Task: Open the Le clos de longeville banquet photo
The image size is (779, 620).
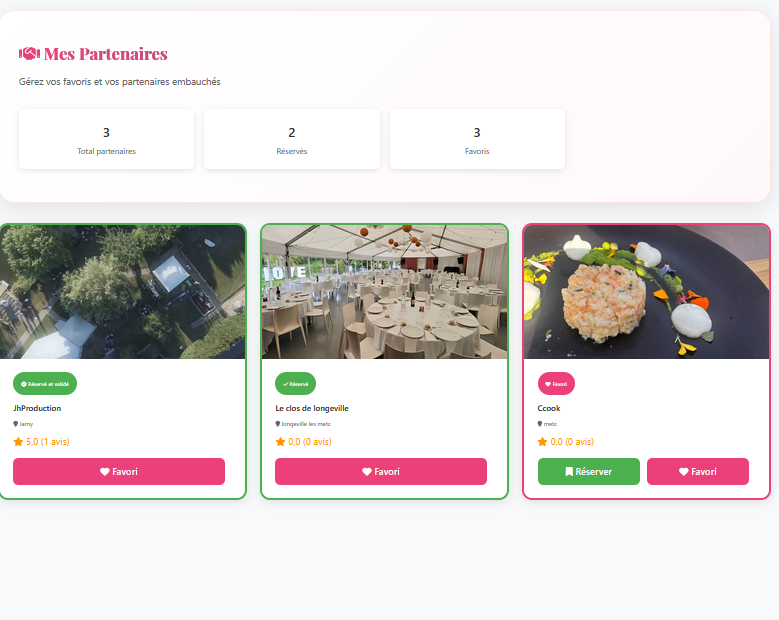Action: 385,292
